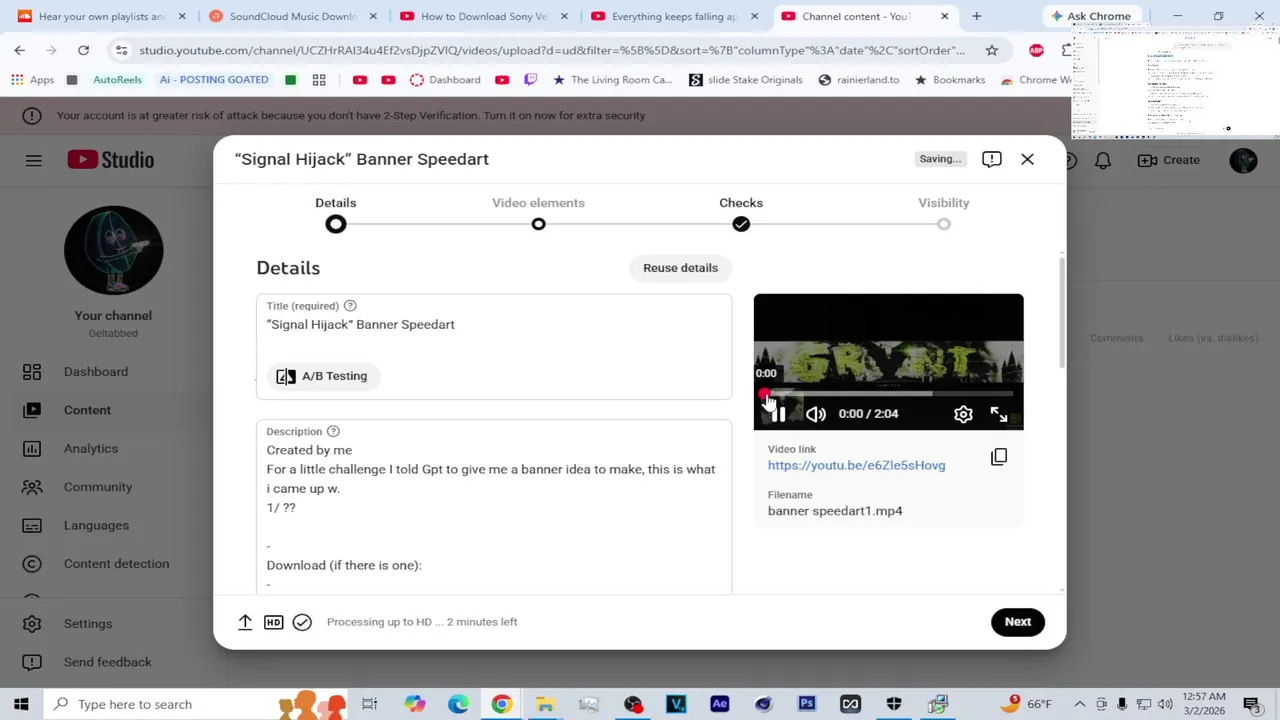Image resolution: width=1280 pixels, height=720 pixels.
Task: Close the upload dialog with the X
Action: coord(1027,159)
